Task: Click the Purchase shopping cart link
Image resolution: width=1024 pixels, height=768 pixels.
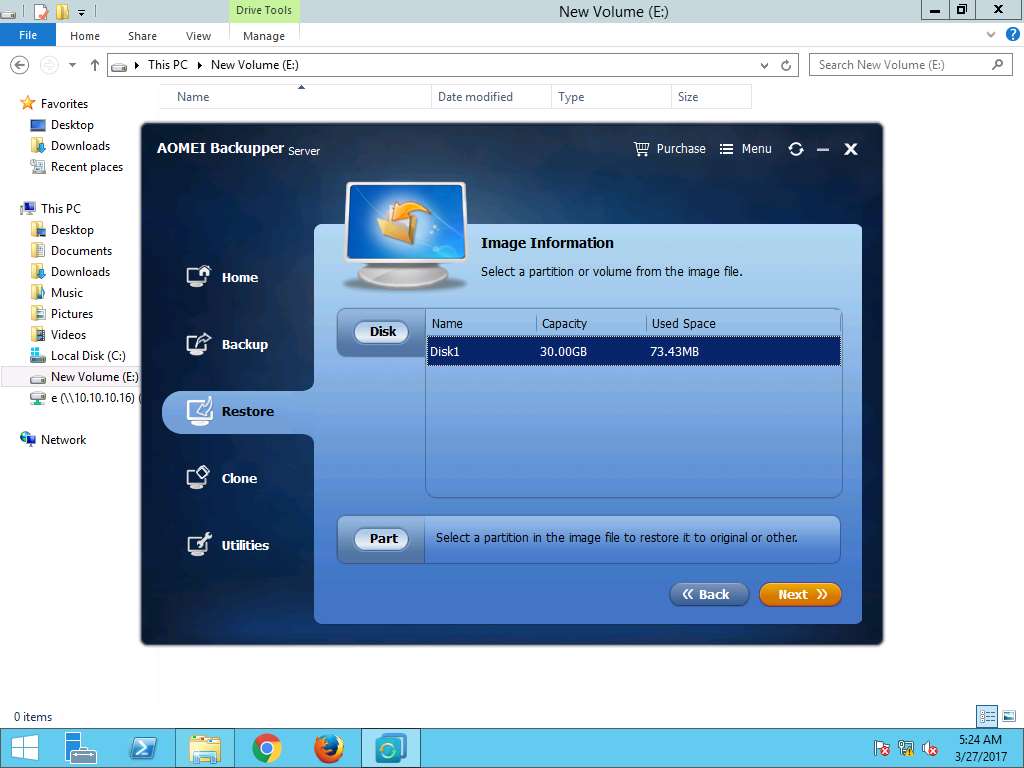Action: coord(669,149)
